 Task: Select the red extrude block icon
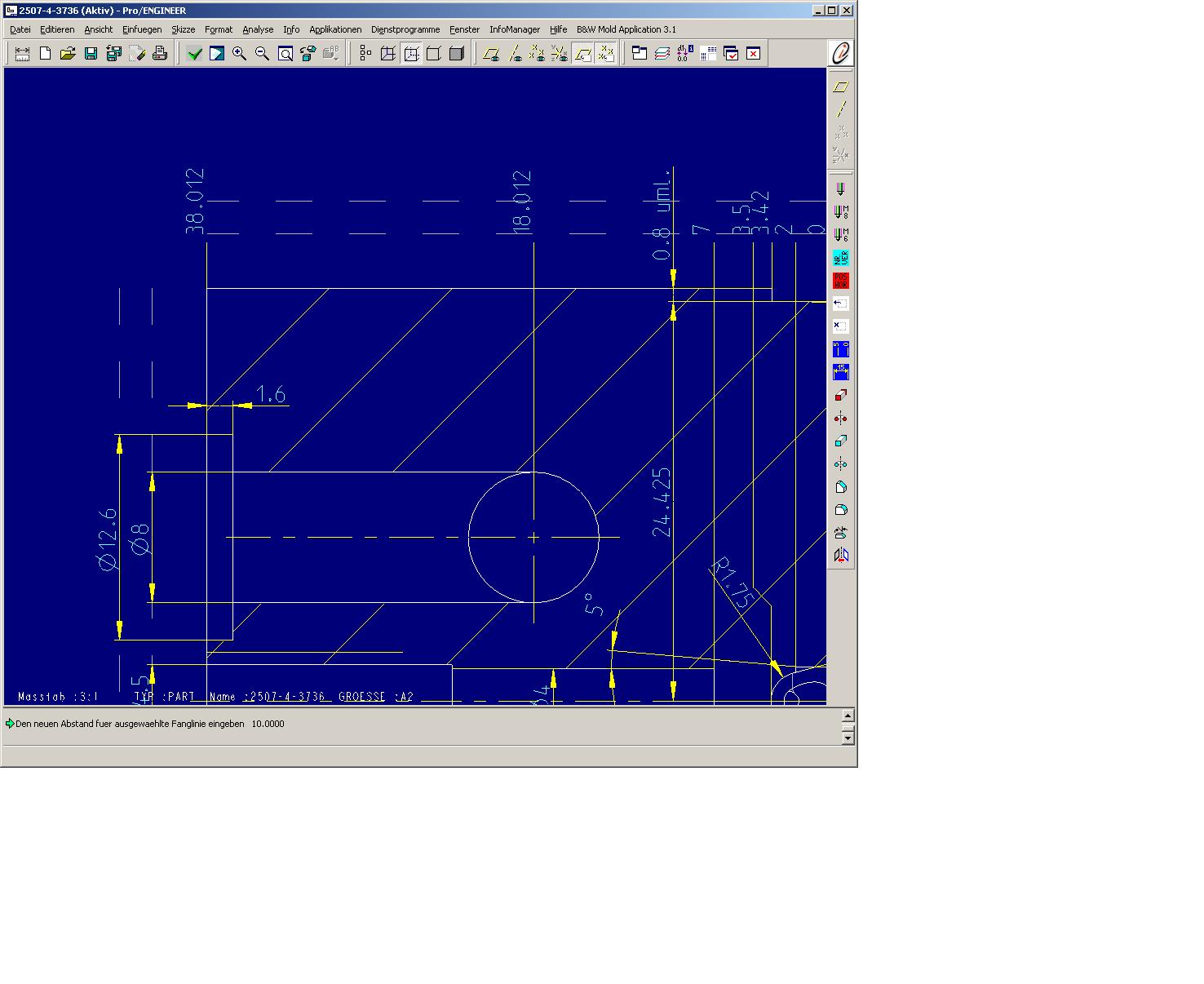[x=841, y=396]
